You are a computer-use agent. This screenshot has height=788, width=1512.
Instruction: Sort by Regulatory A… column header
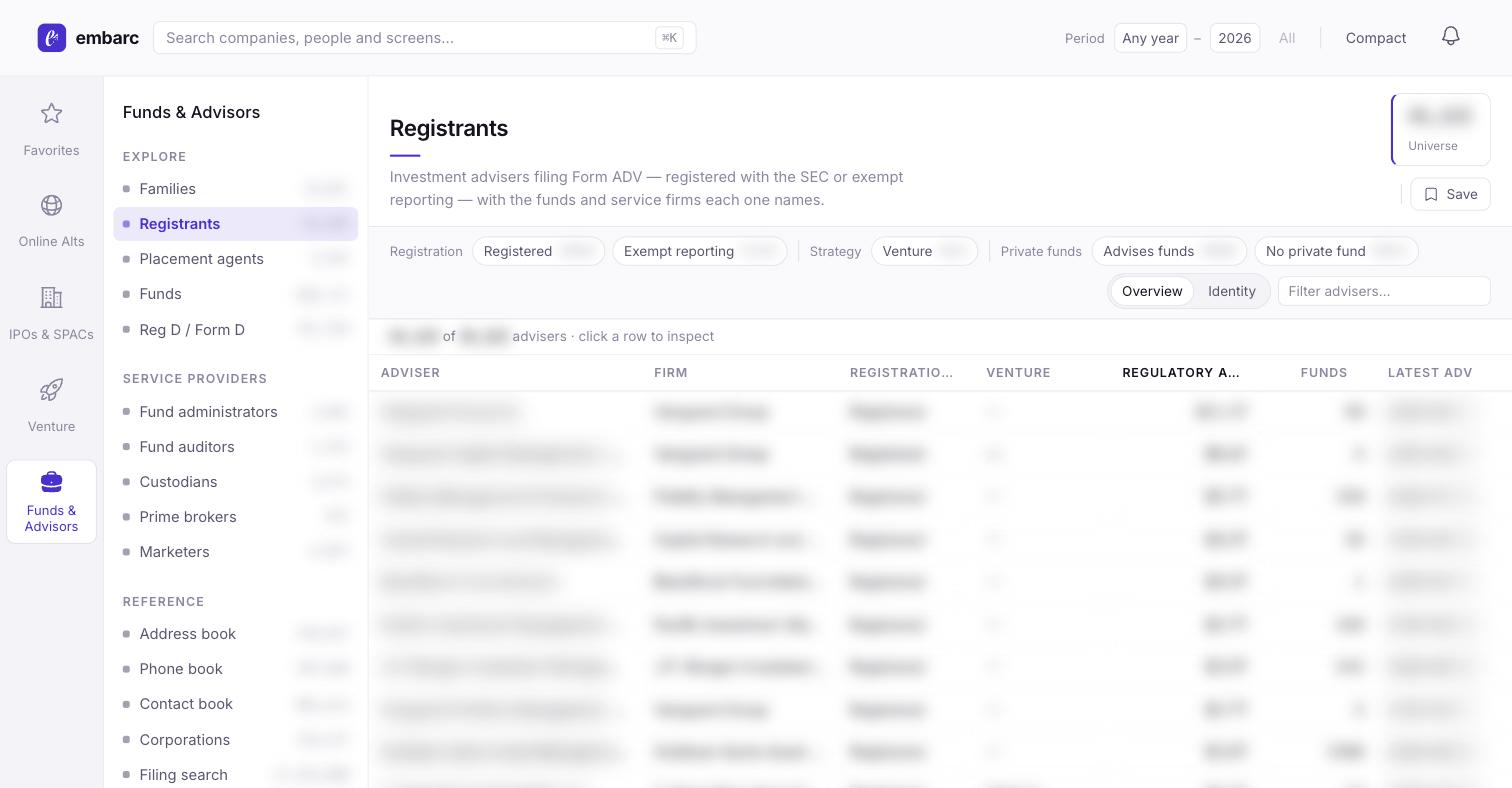pos(1181,373)
